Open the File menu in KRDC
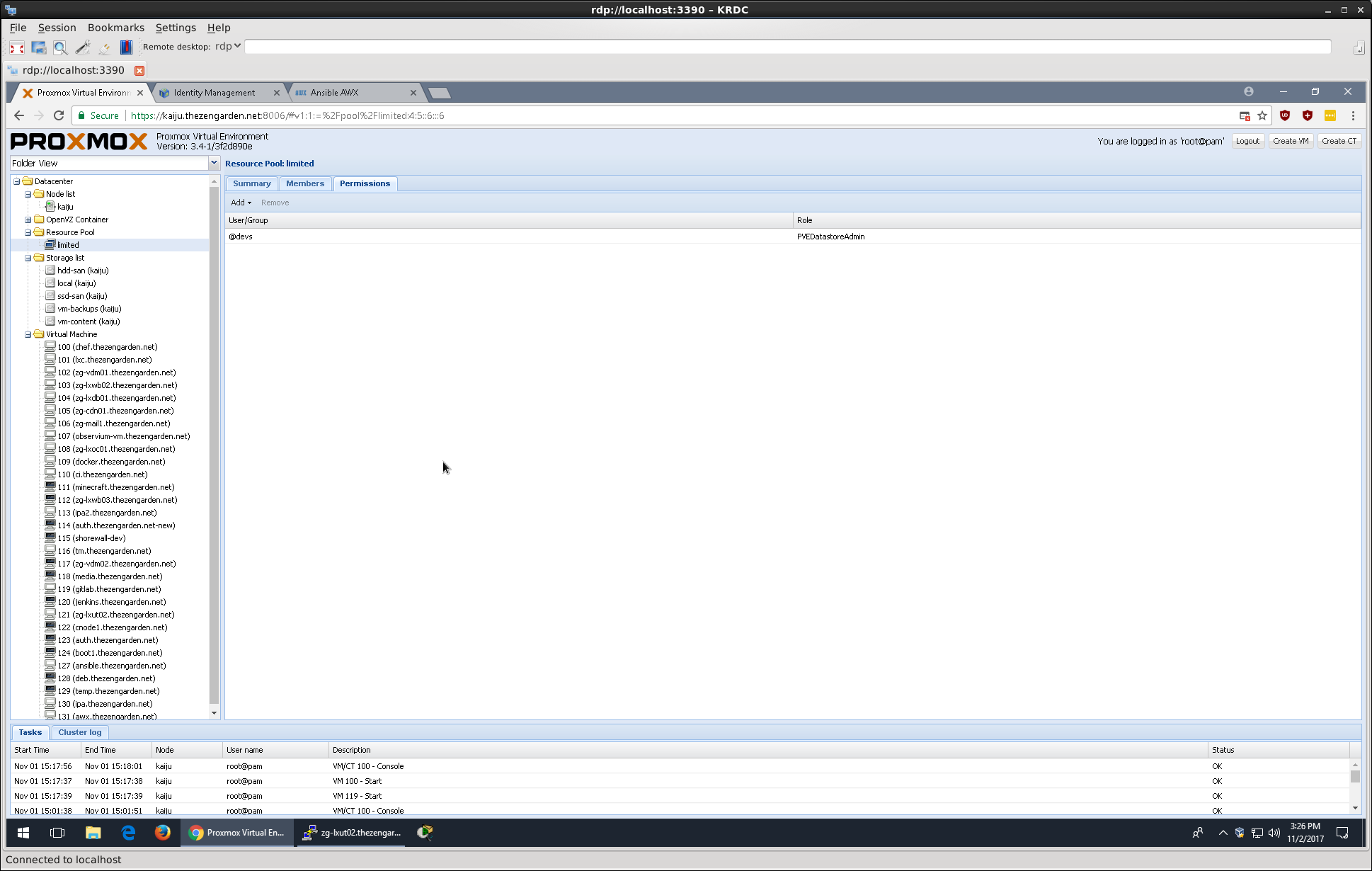Screen dimensions: 1372x871 (18, 28)
